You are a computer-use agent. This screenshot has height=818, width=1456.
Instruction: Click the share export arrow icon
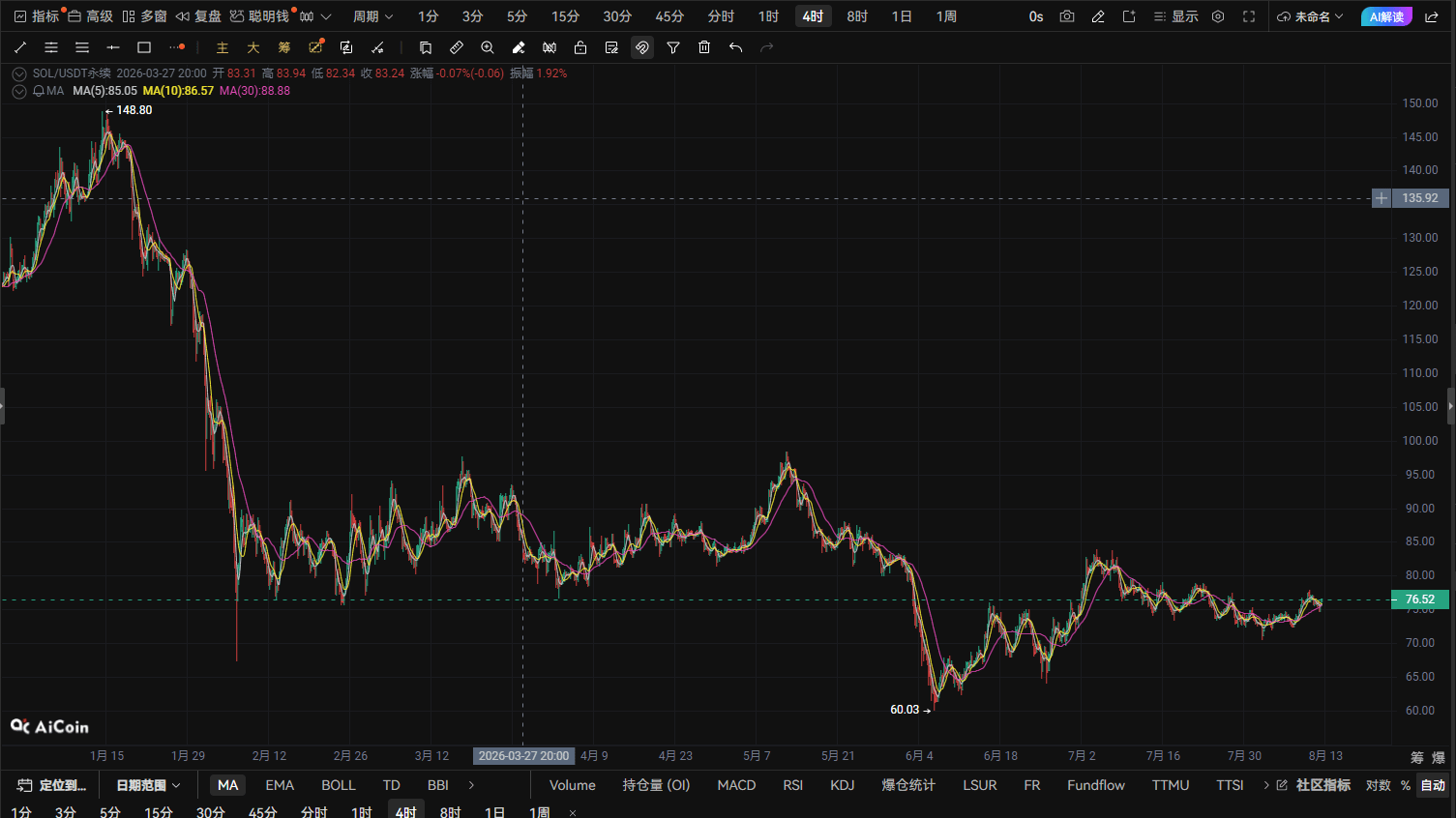1432,16
